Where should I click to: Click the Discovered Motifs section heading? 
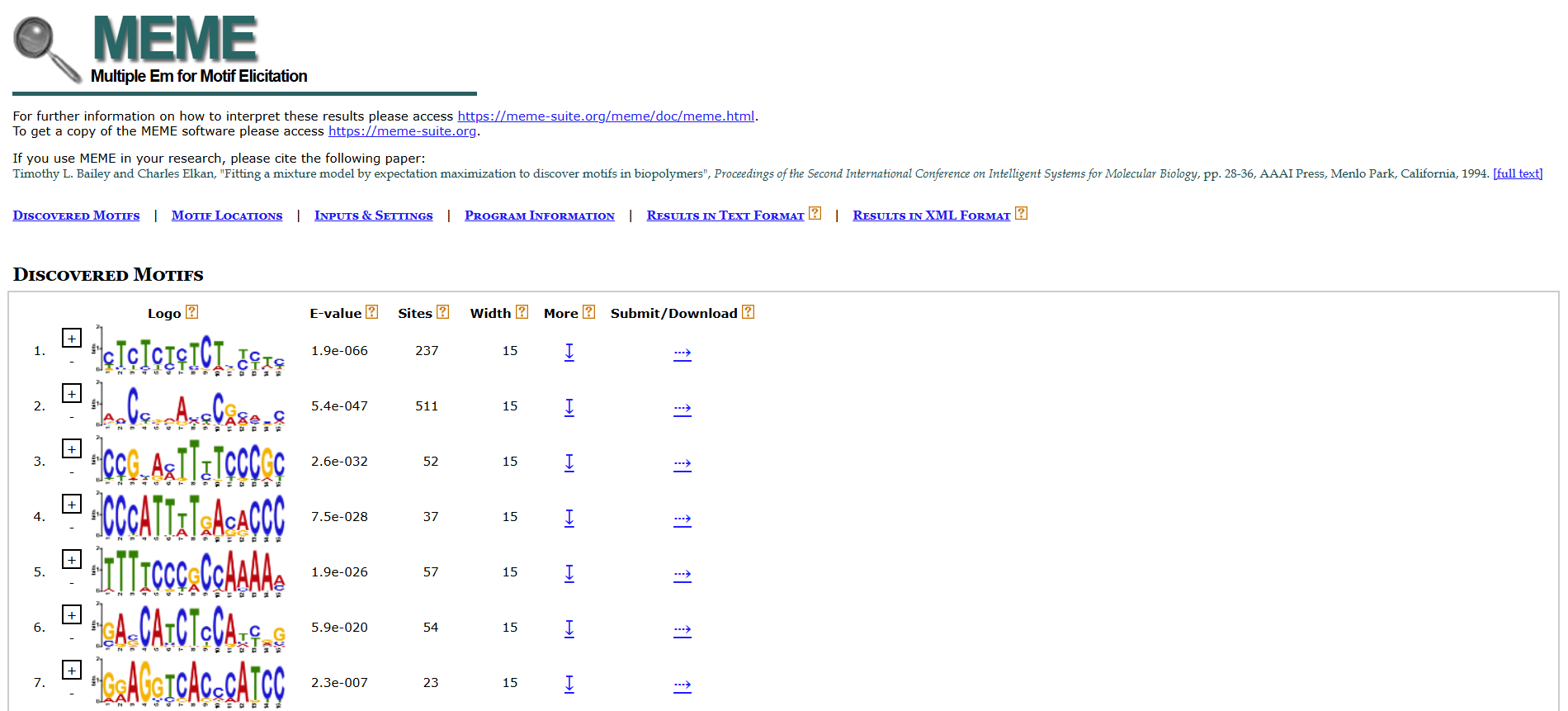click(x=108, y=274)
